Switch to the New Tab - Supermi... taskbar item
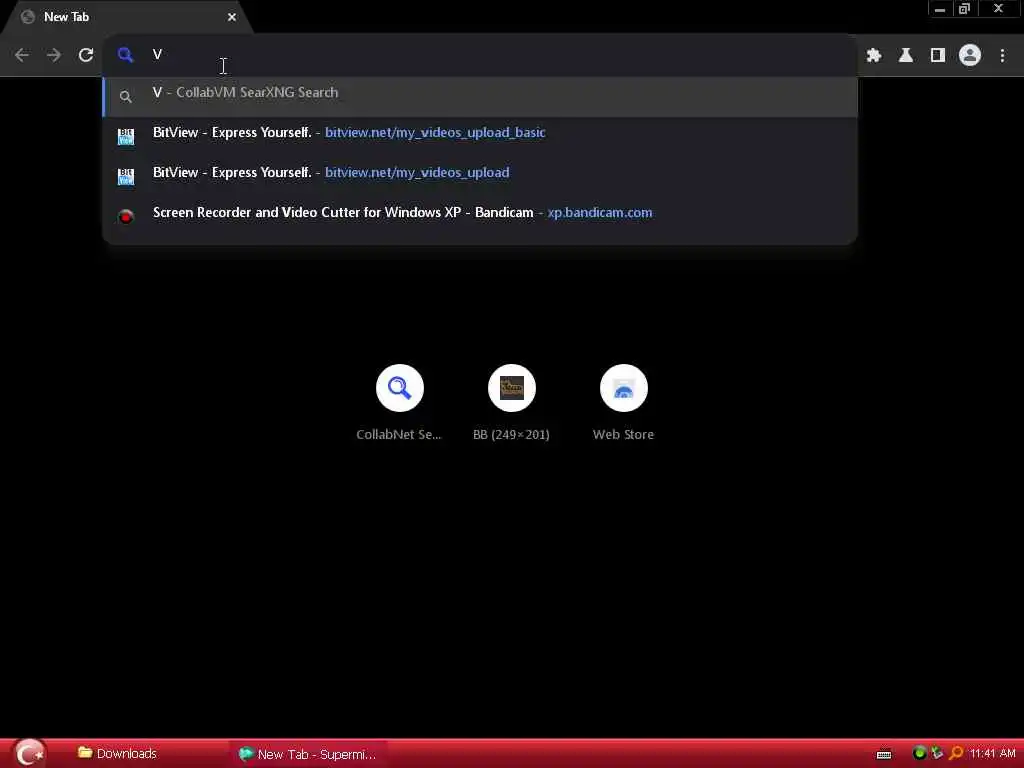1024x768 pixels. (x=308, y=754)
